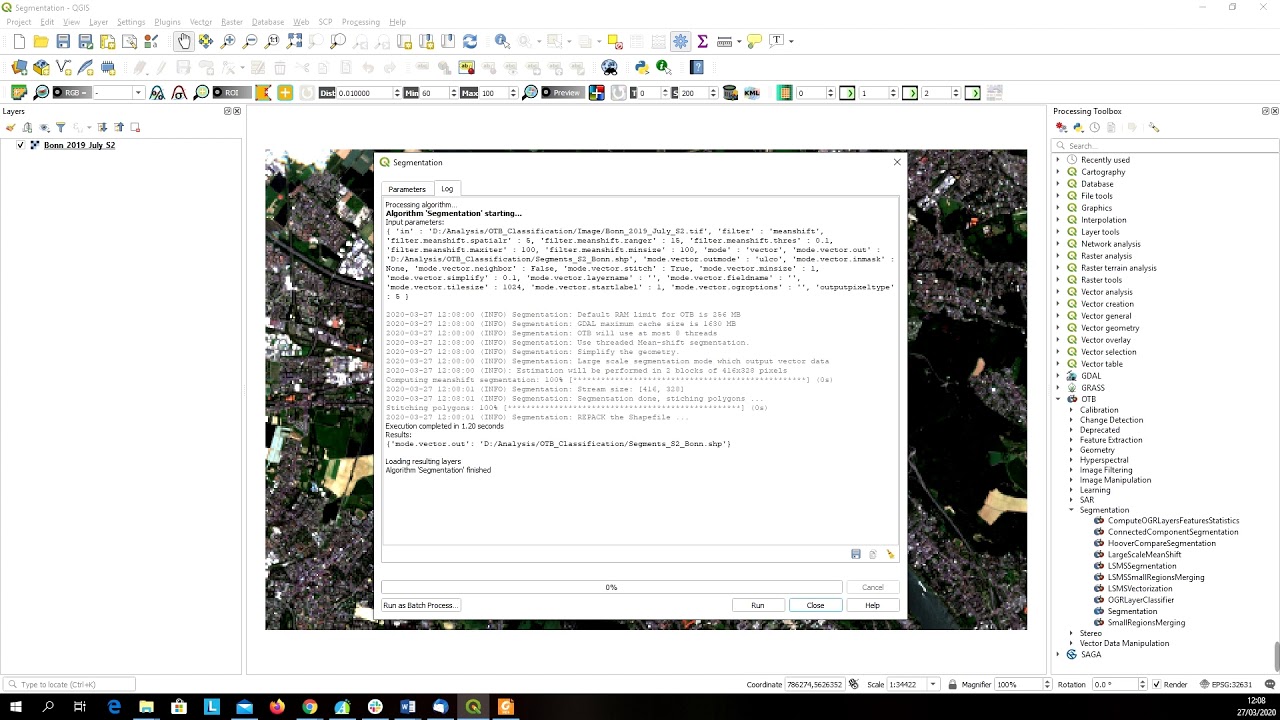The width and height of the screenshot is (1280, 720).
Task: Click the Type to locate search box
Action: [69, 684]
